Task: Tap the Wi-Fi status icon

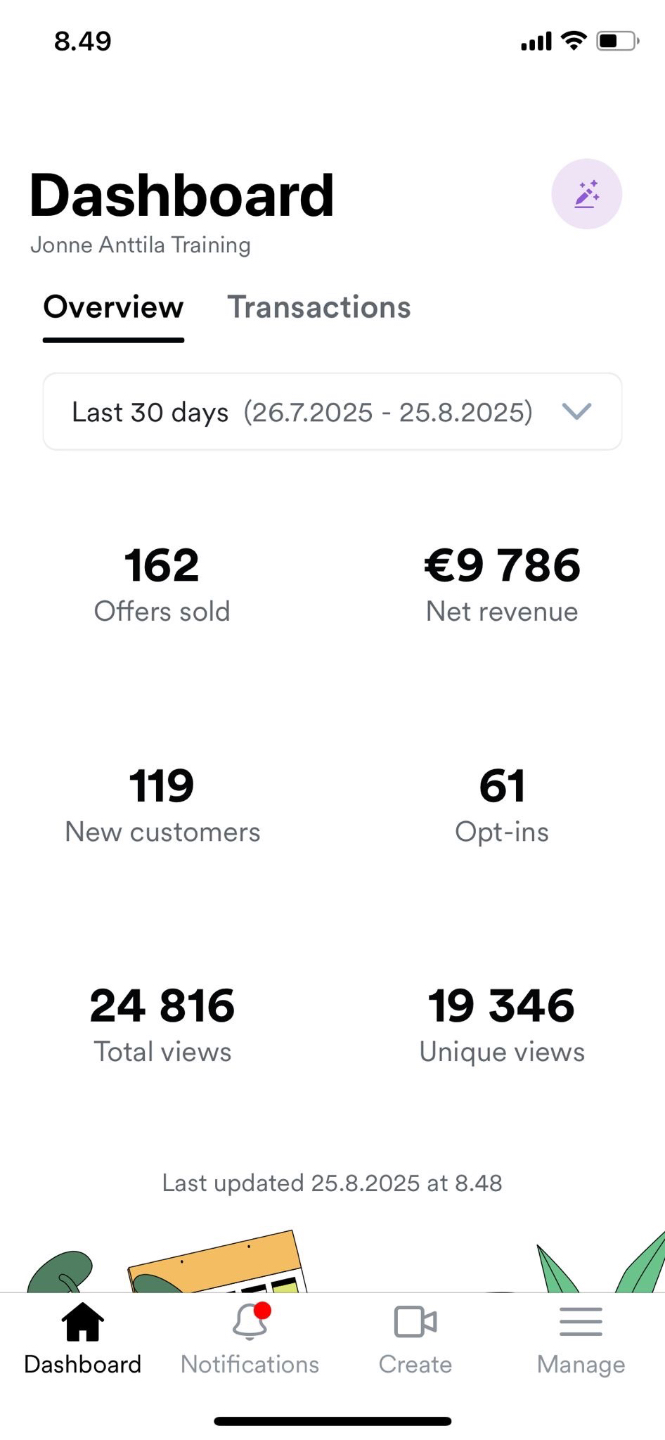Action: [573, 41]
